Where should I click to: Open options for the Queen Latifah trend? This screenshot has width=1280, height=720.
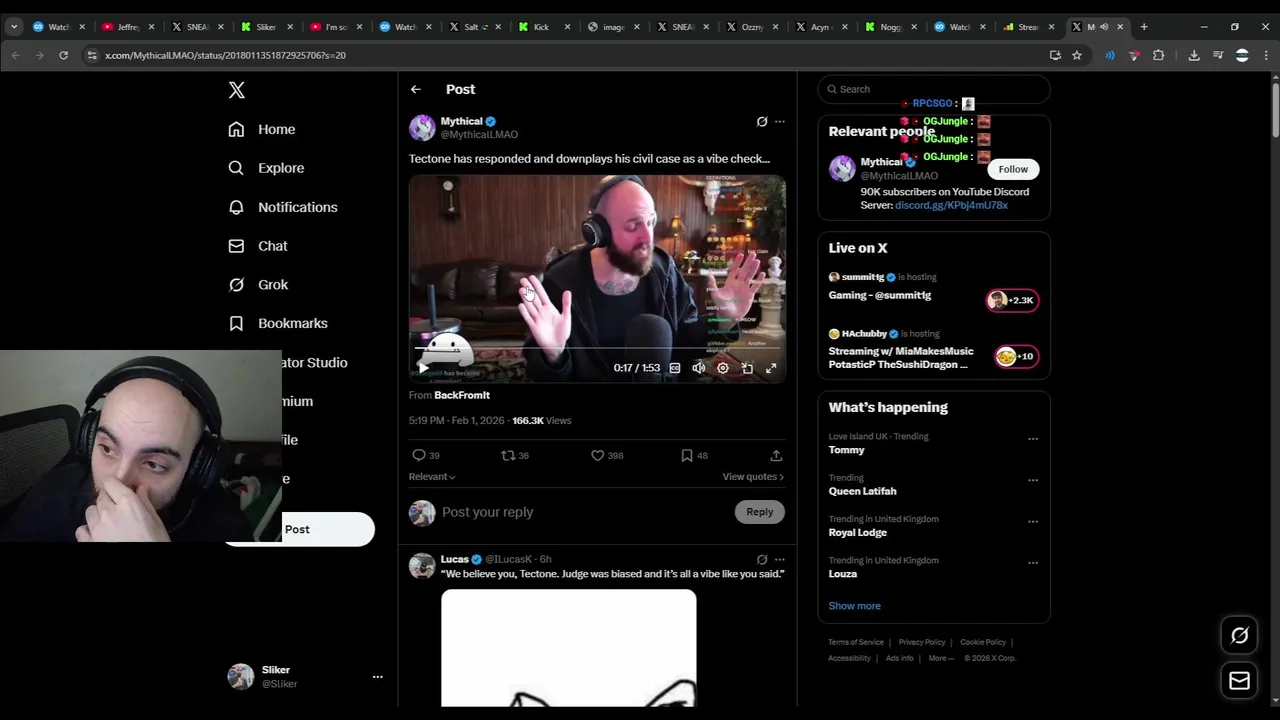pos(1033,480)
